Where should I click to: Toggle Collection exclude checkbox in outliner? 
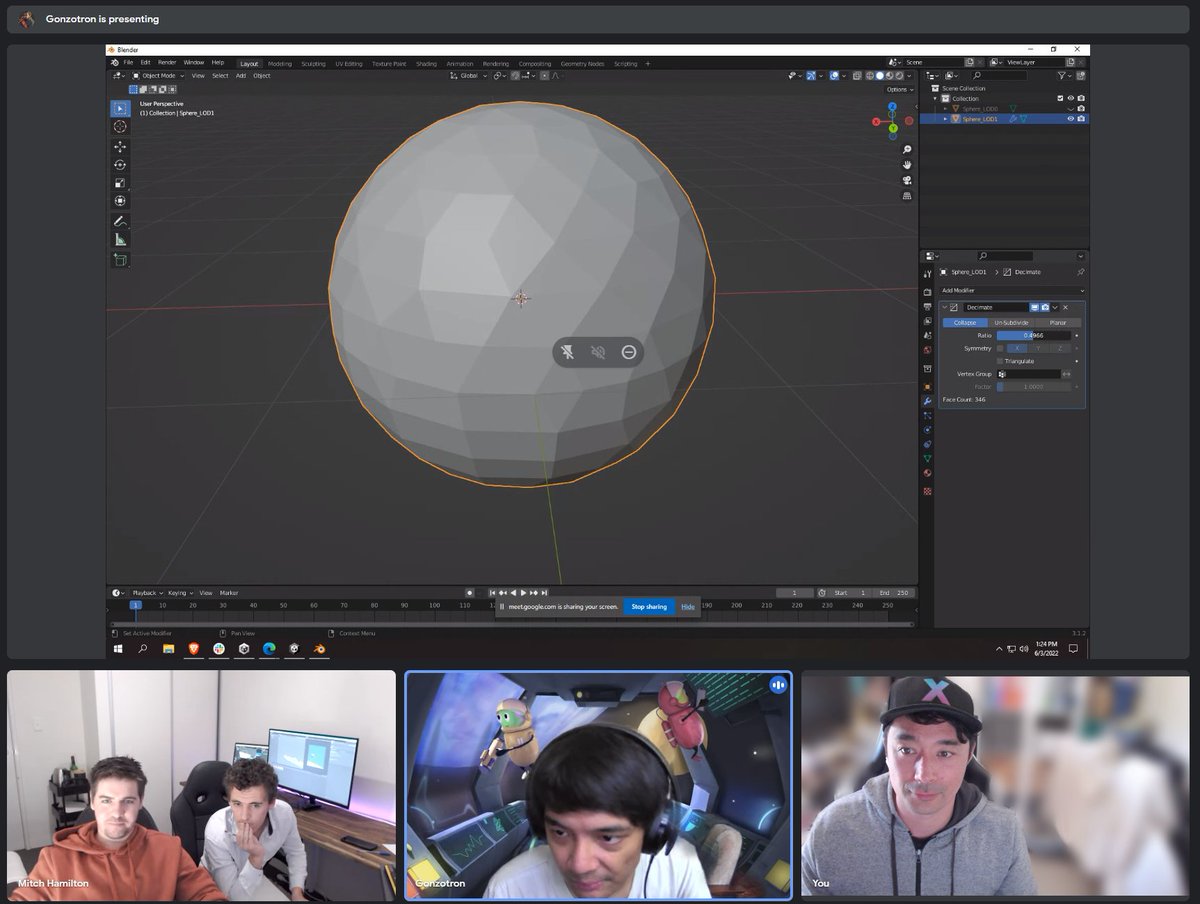[x=1060, y=98]
